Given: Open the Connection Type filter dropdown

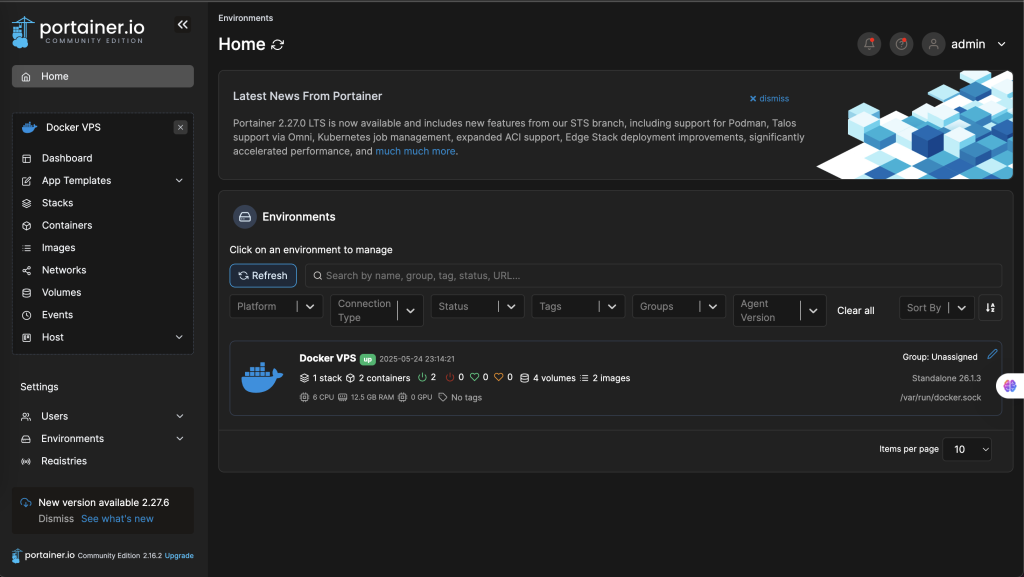Looking at the screenshot, I should click(x=377, y=311).
